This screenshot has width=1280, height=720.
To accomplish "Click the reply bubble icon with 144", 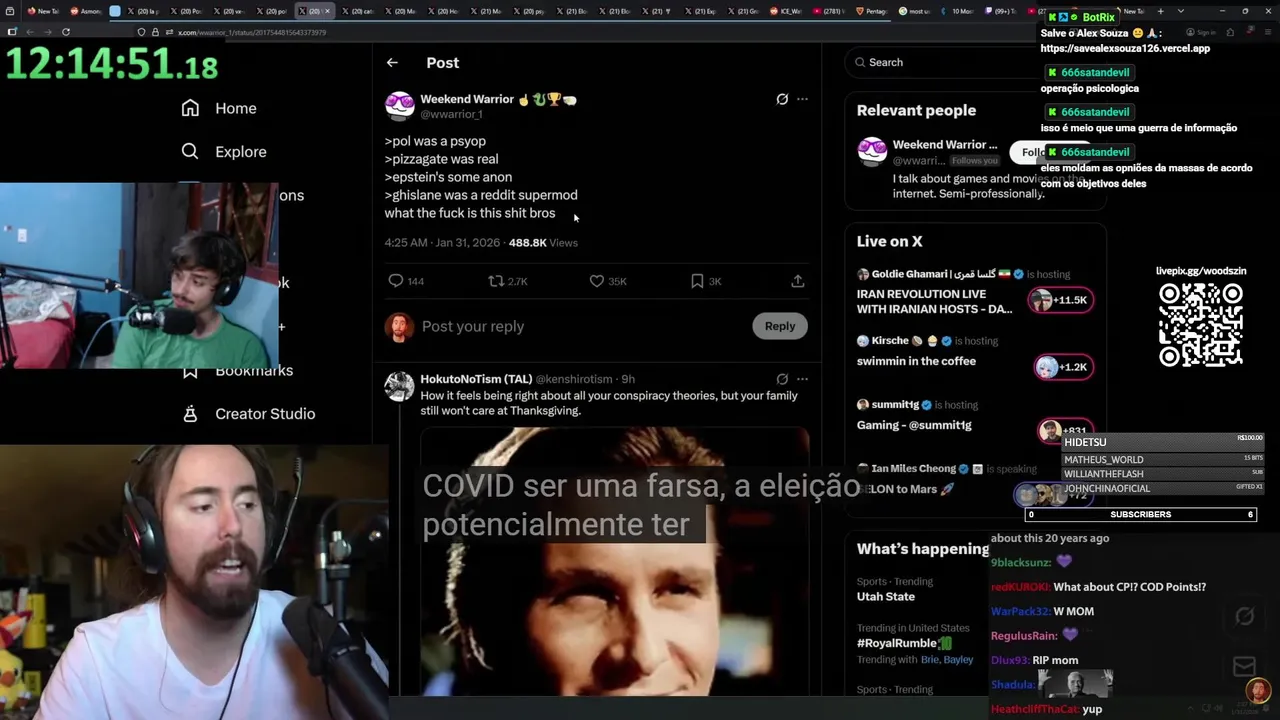I will coord(396,281).
